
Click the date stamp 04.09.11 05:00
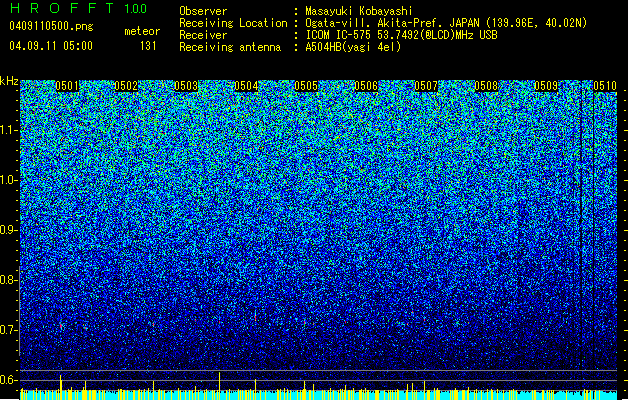(51, 46)
